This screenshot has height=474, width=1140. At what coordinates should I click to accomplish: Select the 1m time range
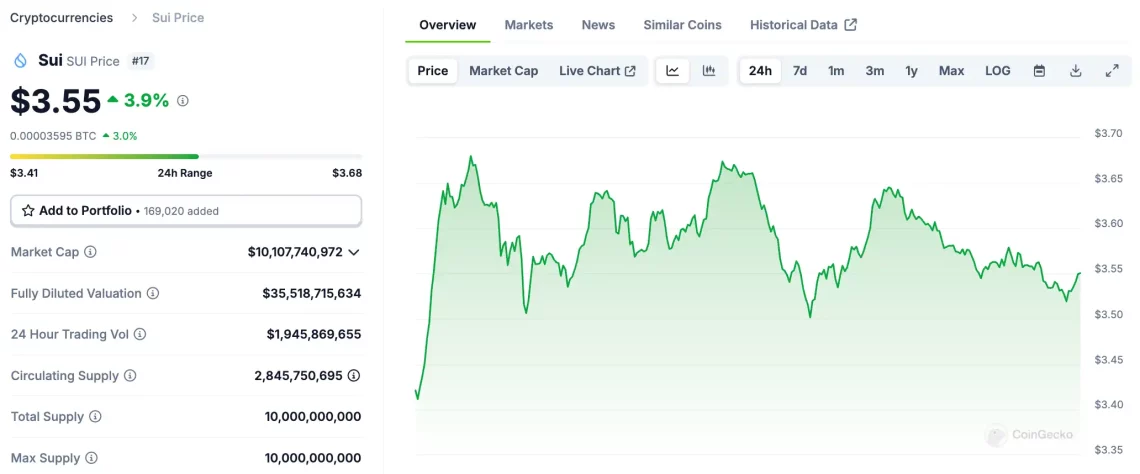(836, 71)
